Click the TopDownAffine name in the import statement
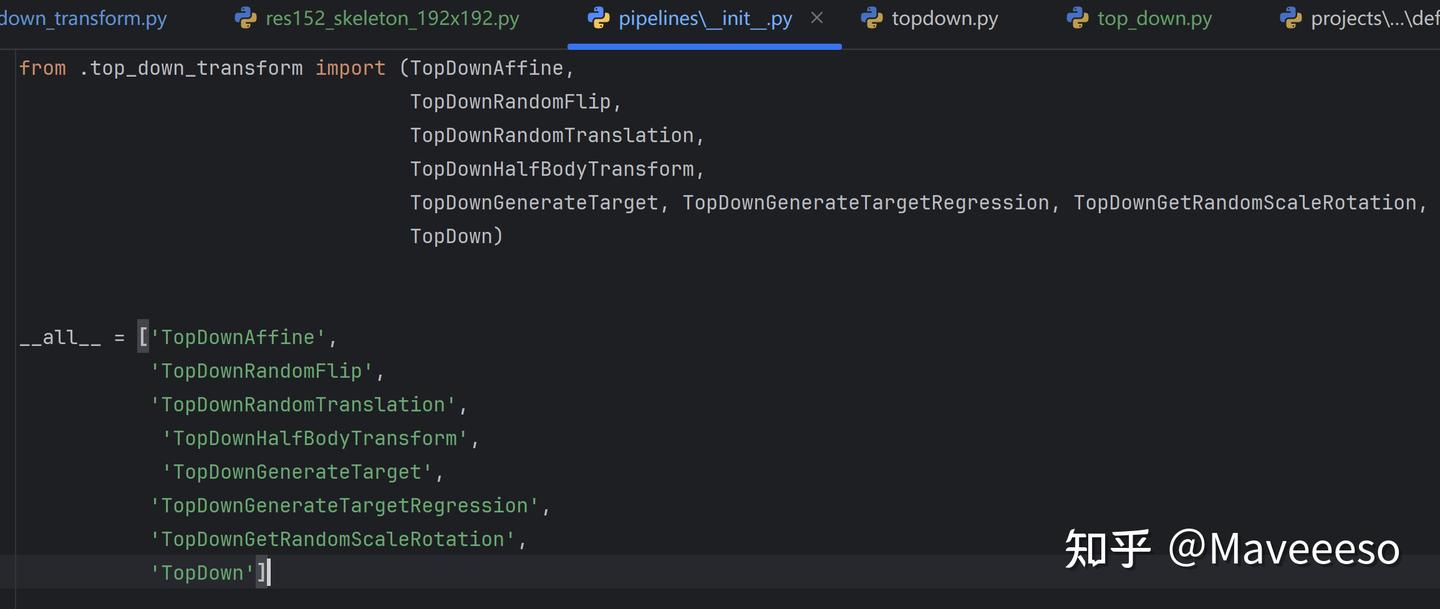1440x609 pixels. pyautogui.click(x=483, y=67)
